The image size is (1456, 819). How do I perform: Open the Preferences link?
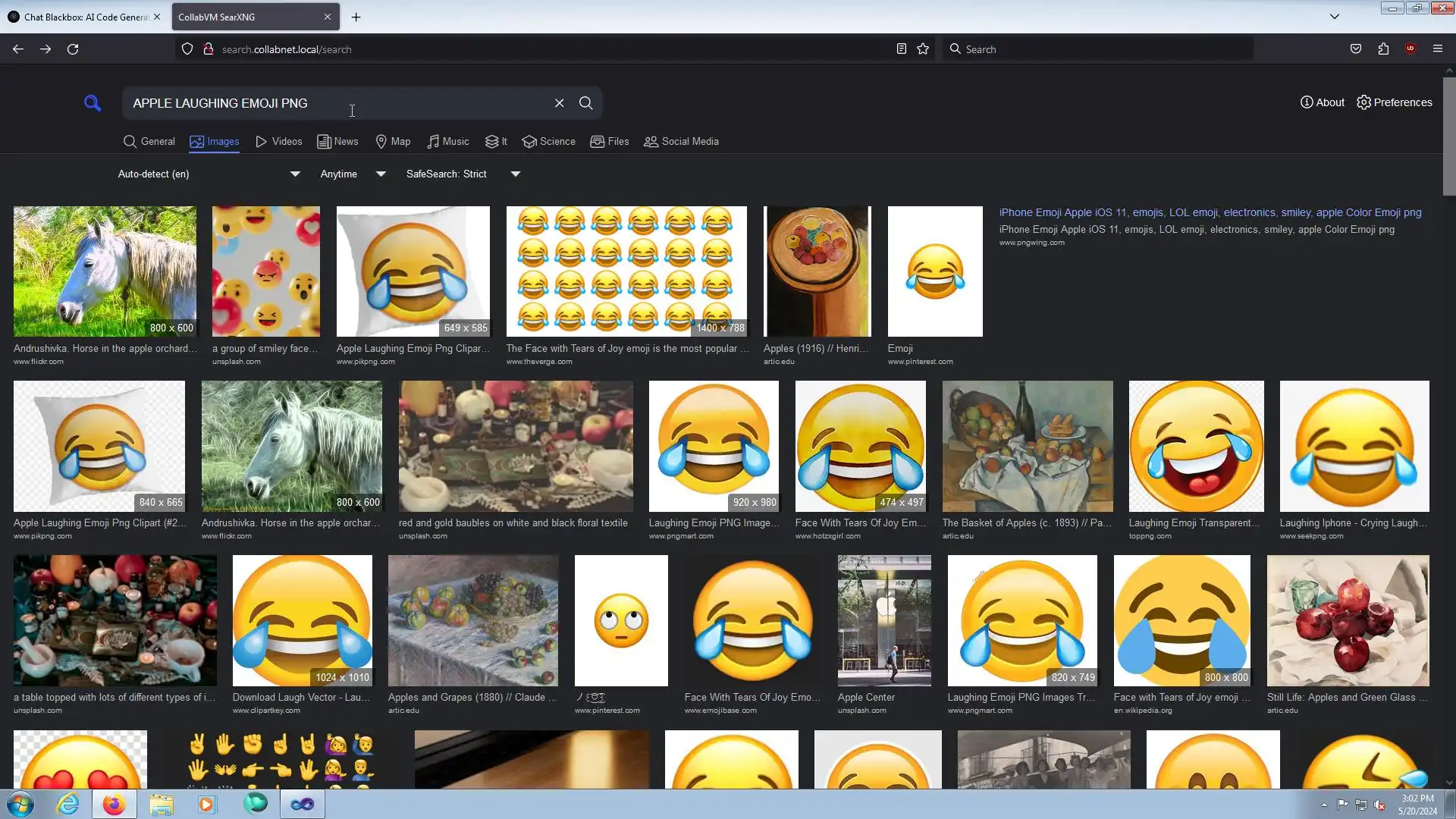(1394, 102)
